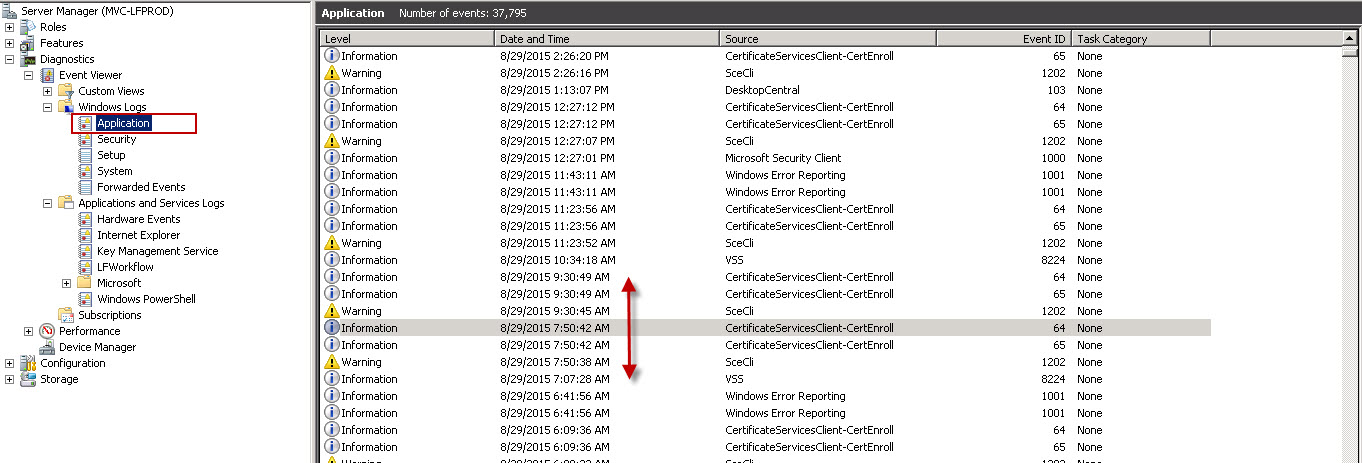Image resolution: width=1362 pixels, height=463 pixels.
Task: Open the Windows PowerShell log
Action: coord(146,299)
